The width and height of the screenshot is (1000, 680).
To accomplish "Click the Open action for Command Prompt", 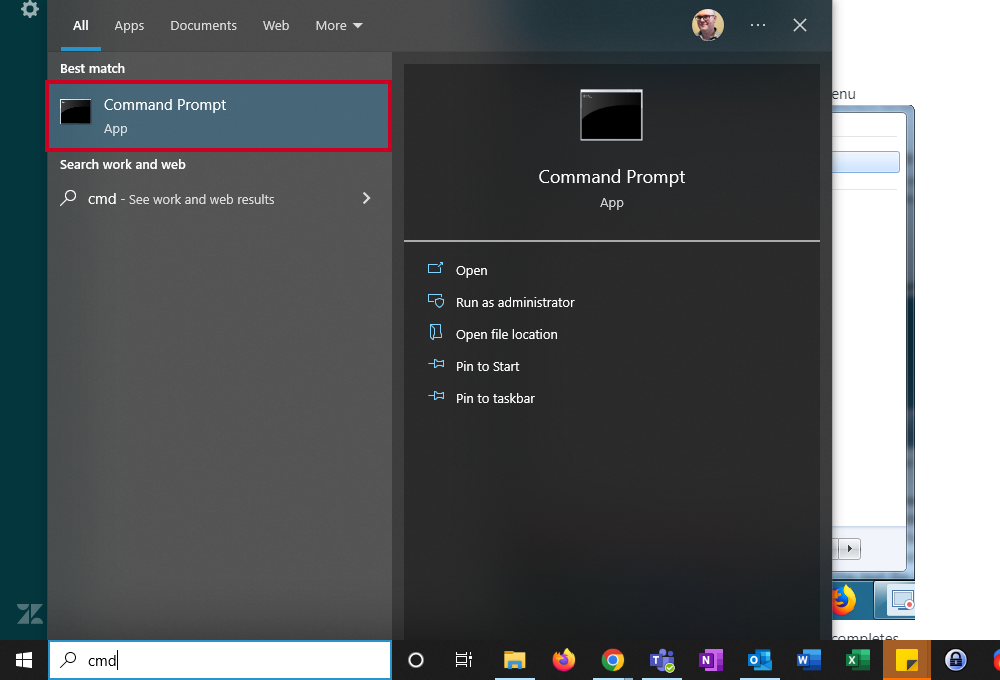I will (x=471, y=270).
